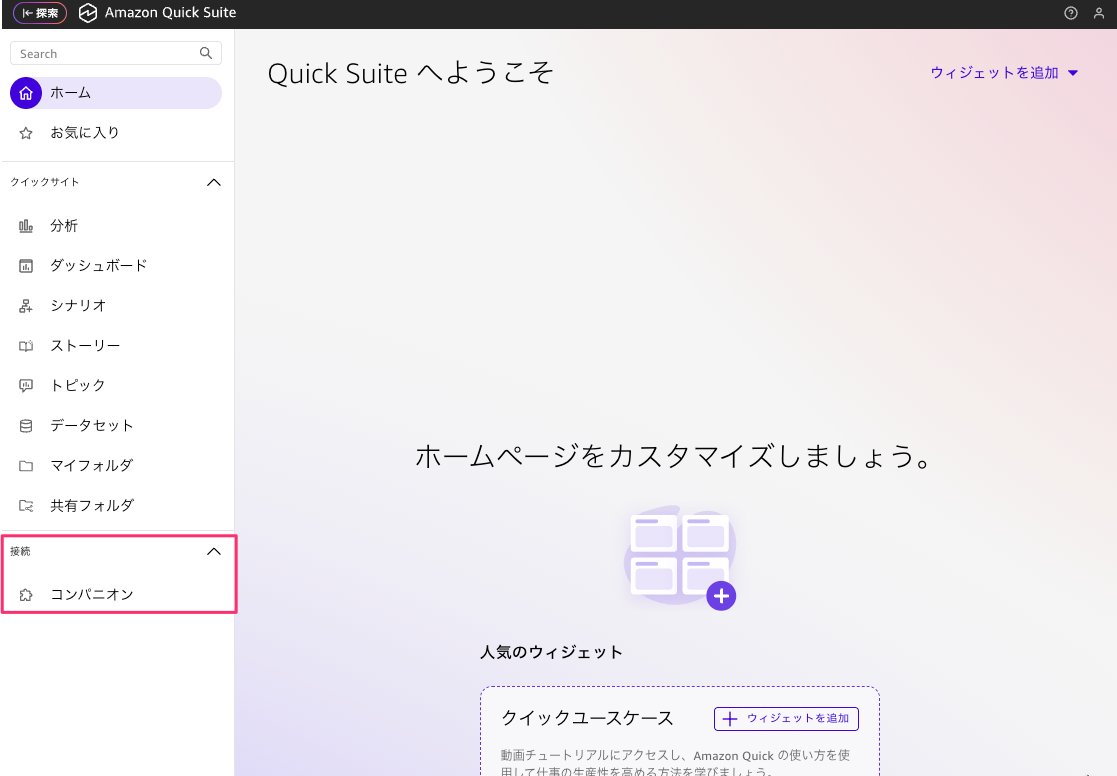Open the help question mark icon
The image size is (1117, 776).
coord(1071,13)
